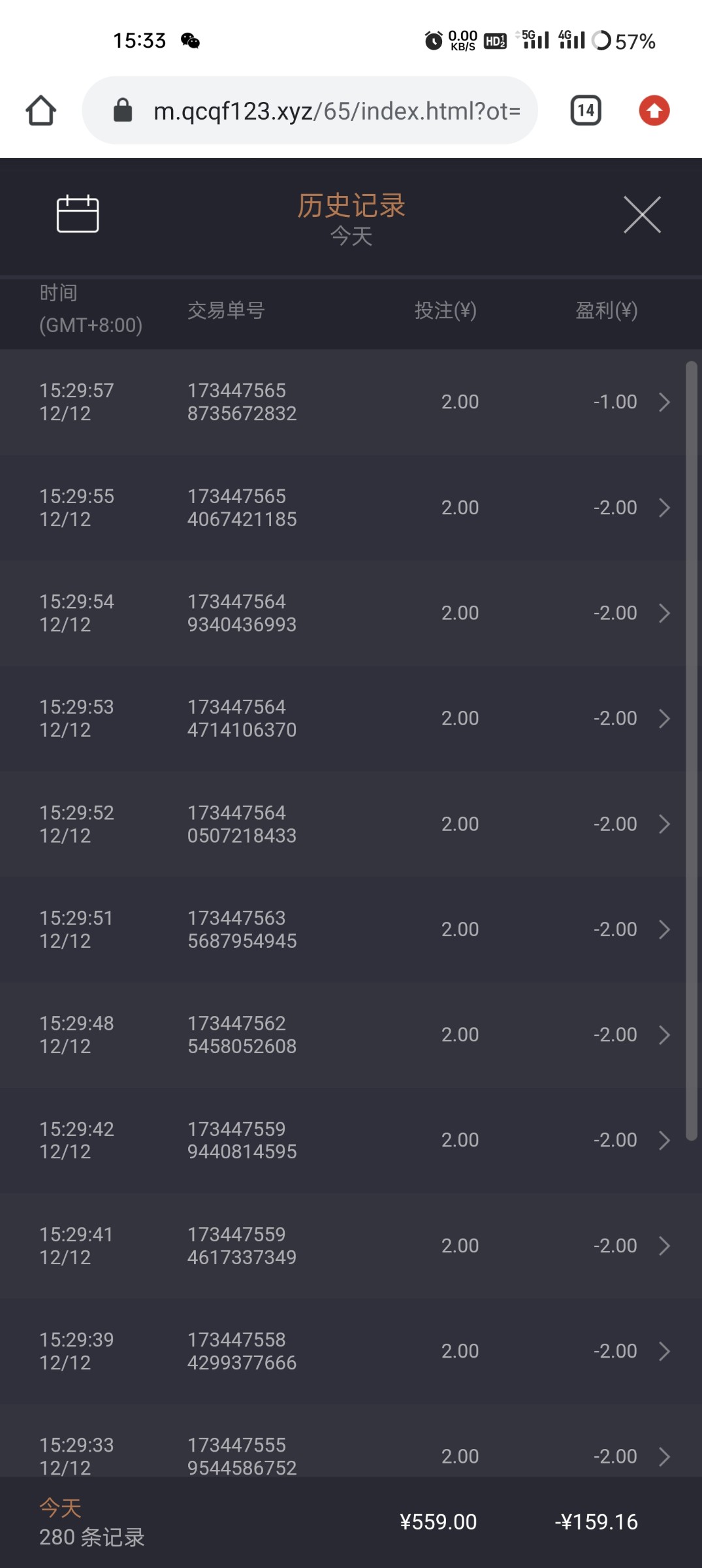Tap the WeChat notification icon in status bar

pyautogui.click(x=190, y=41)
